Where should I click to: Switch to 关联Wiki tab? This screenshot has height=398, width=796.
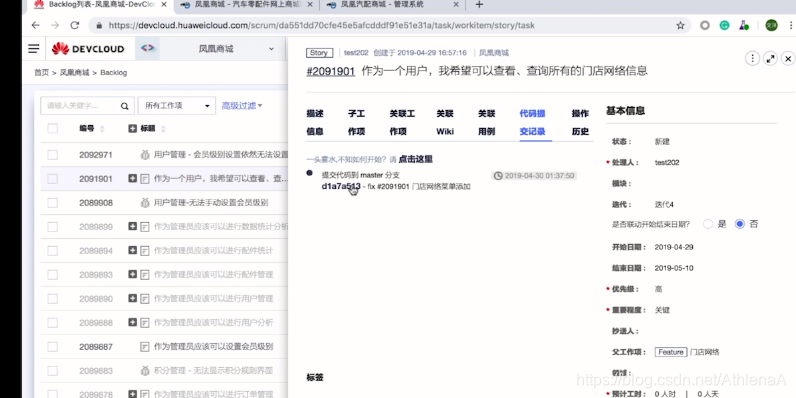445,122
